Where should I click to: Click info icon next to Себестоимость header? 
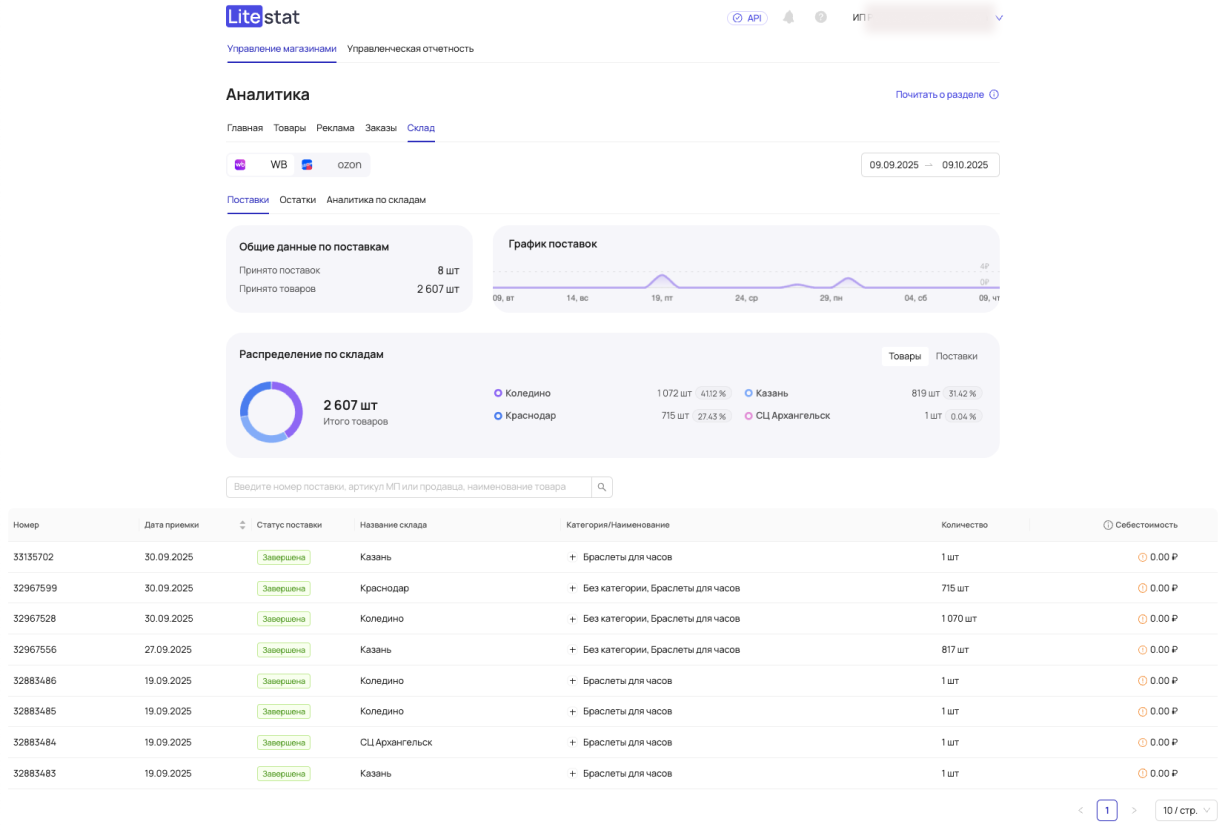click(1108, 525)
